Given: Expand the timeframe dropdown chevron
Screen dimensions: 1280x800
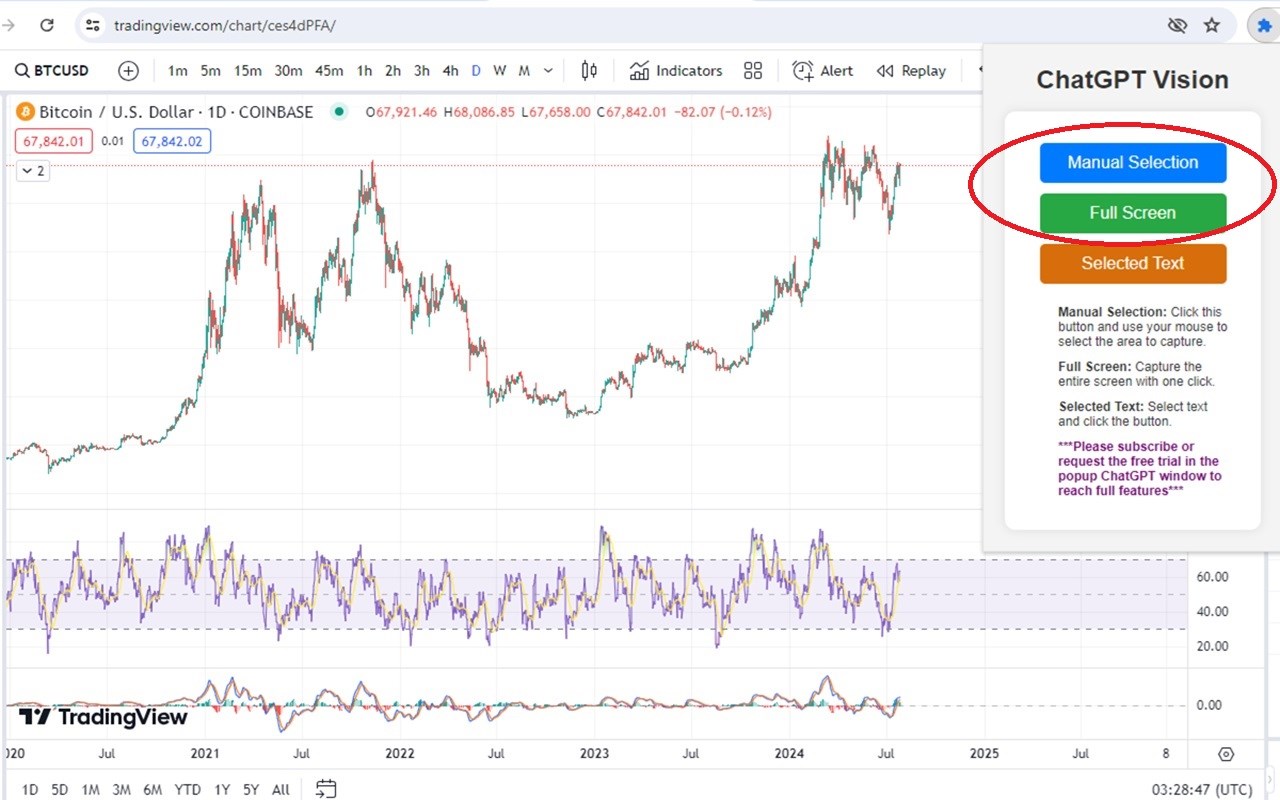Looking at the screenshot, I should pyautogui.click(x=548, y=71).
